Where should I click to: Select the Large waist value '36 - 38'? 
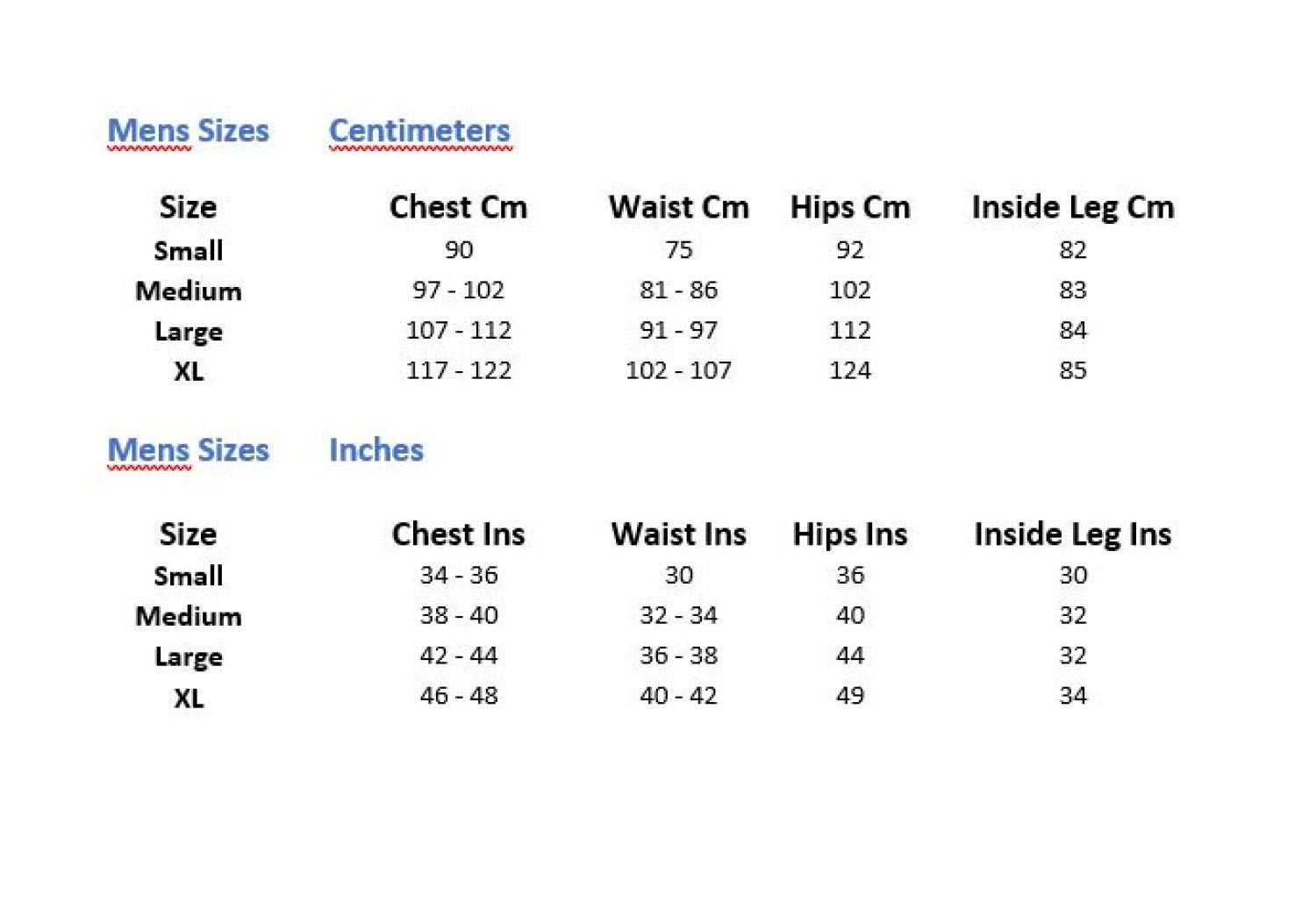pos(678,656)
